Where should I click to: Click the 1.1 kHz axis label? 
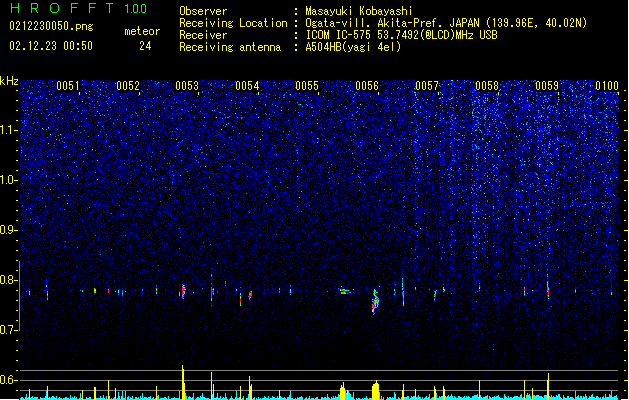[x=9, y=130]
